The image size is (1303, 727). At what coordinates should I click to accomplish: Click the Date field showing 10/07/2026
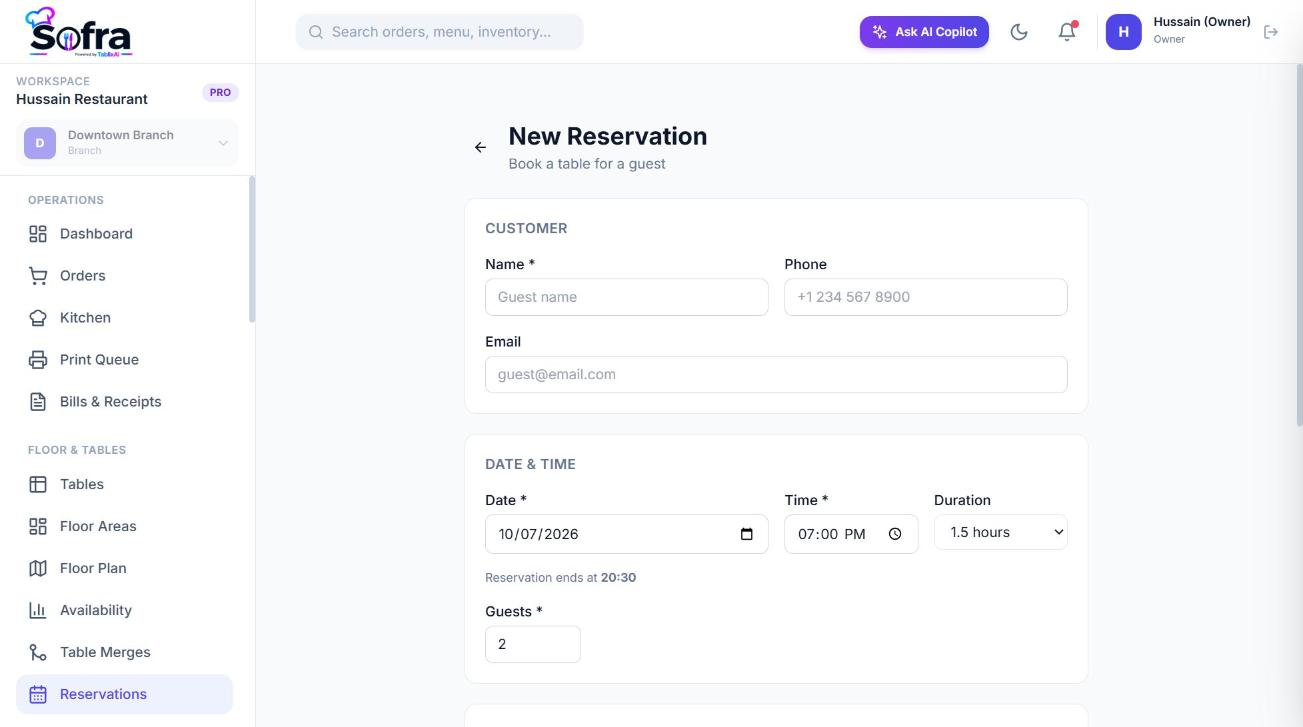click(627, 534)
